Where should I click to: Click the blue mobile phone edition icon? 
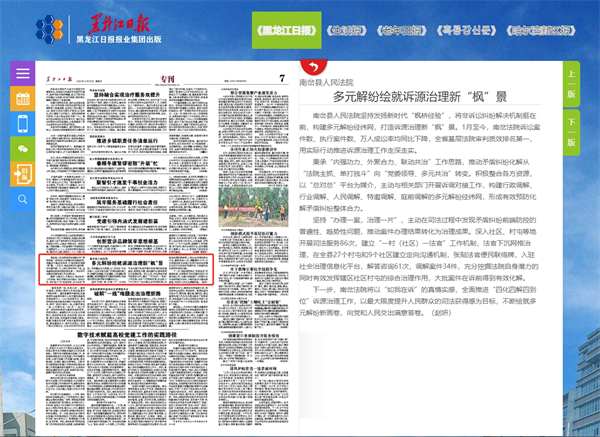pos(23,123)
